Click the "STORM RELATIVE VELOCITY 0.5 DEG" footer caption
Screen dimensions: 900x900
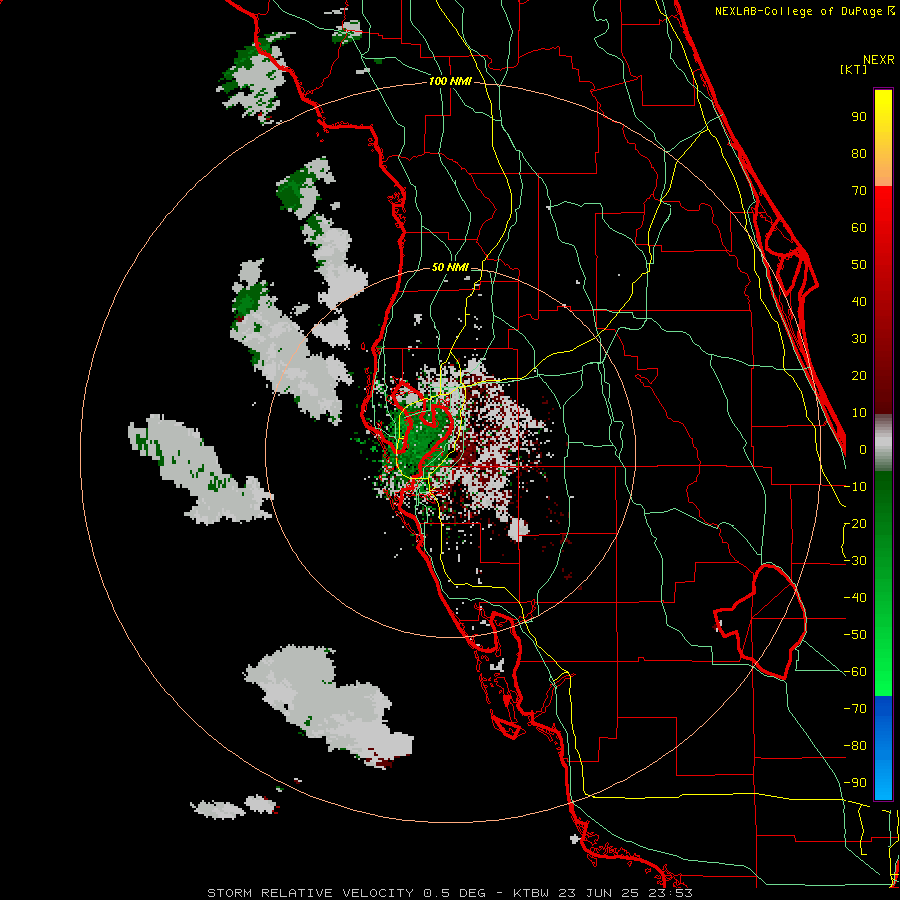pos(346,893)
